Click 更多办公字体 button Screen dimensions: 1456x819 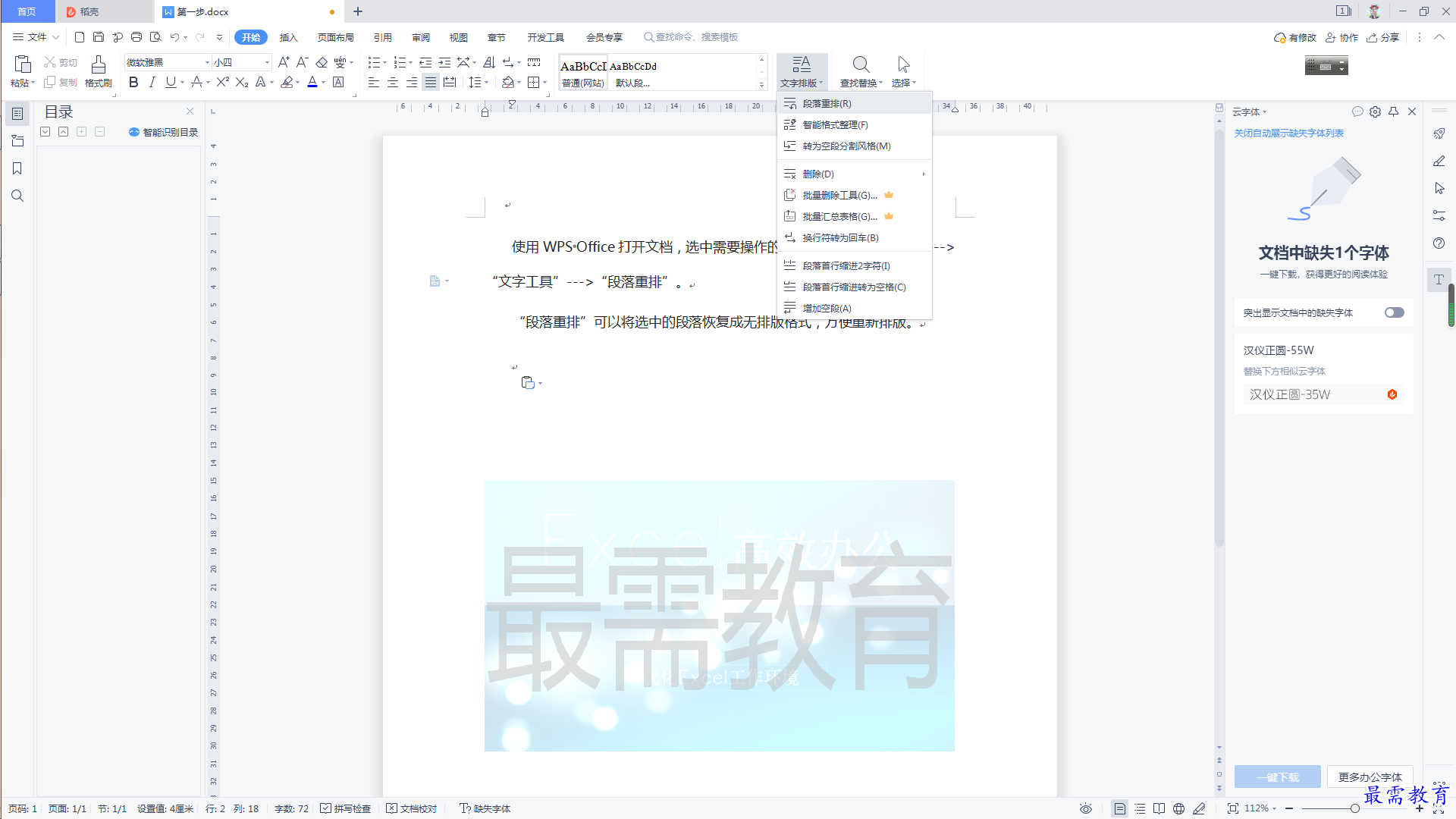coord(1370,777)
